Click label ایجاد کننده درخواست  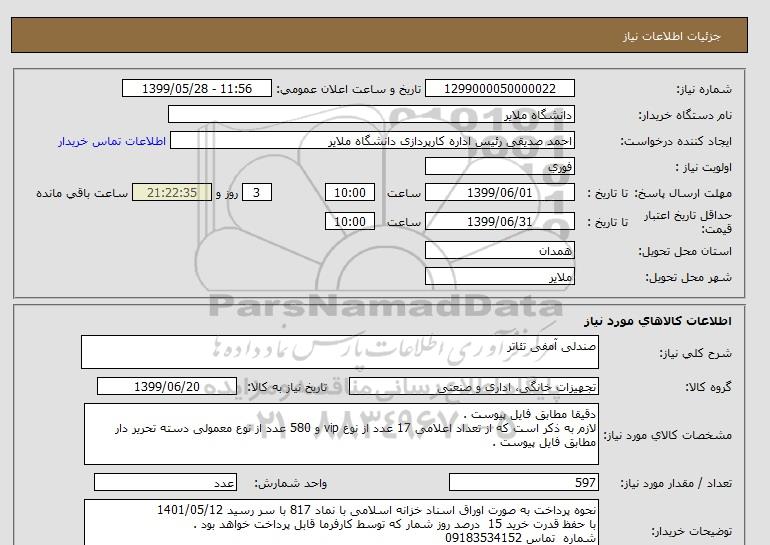click(x=676, y=141)
